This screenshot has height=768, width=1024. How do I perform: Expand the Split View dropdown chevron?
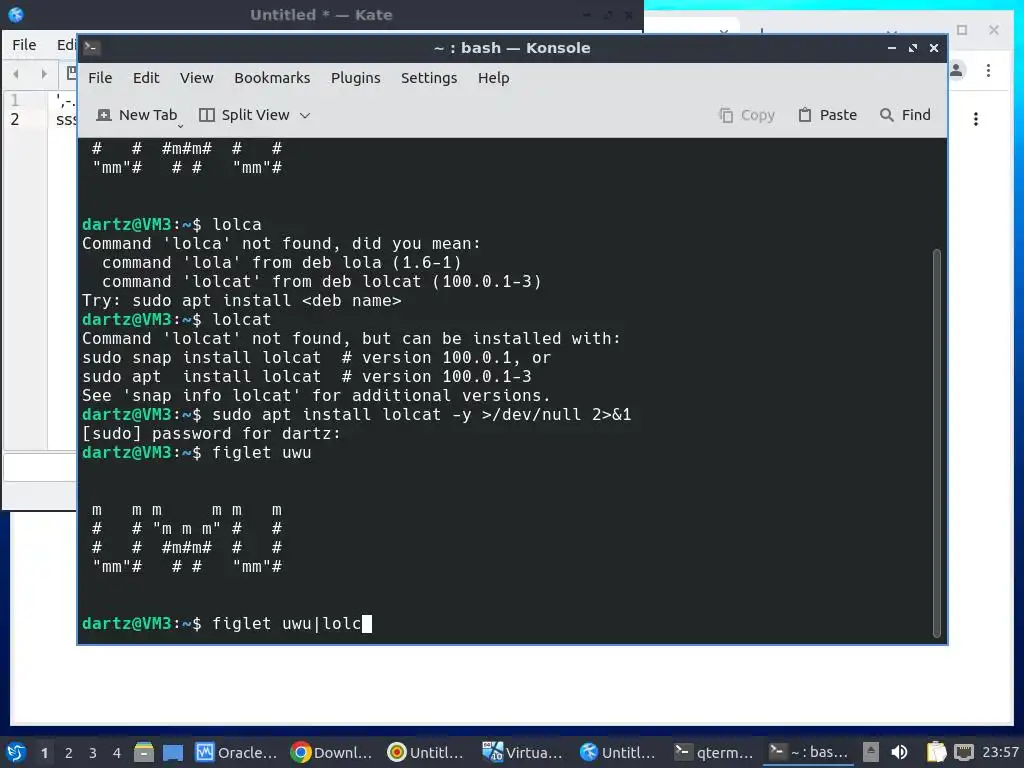coord(305,116)
